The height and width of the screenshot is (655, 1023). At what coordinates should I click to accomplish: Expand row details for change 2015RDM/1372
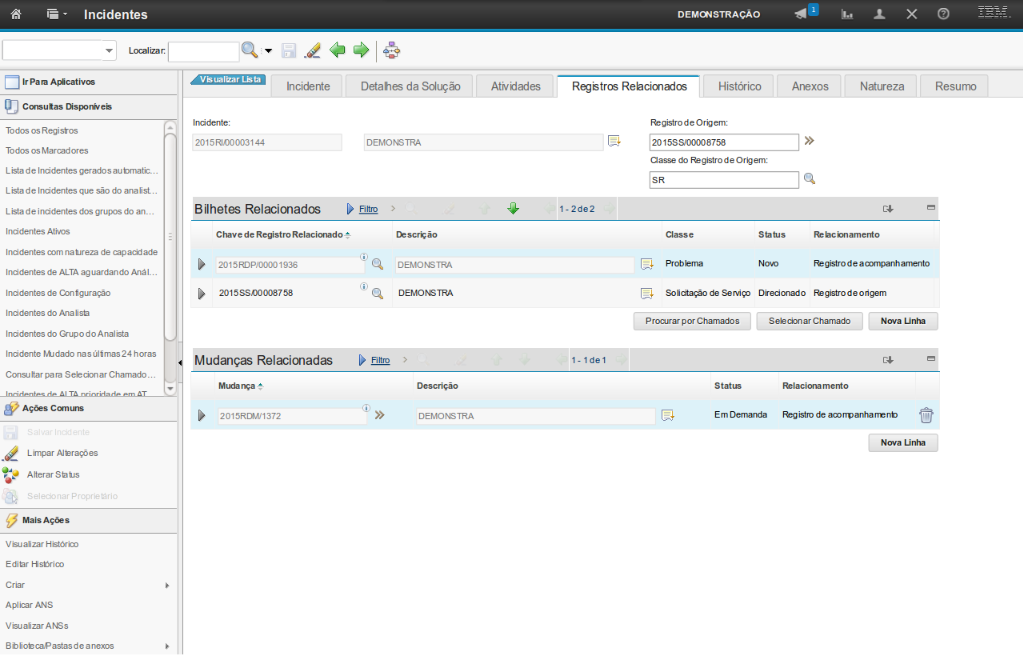click(x=201, y=415)
